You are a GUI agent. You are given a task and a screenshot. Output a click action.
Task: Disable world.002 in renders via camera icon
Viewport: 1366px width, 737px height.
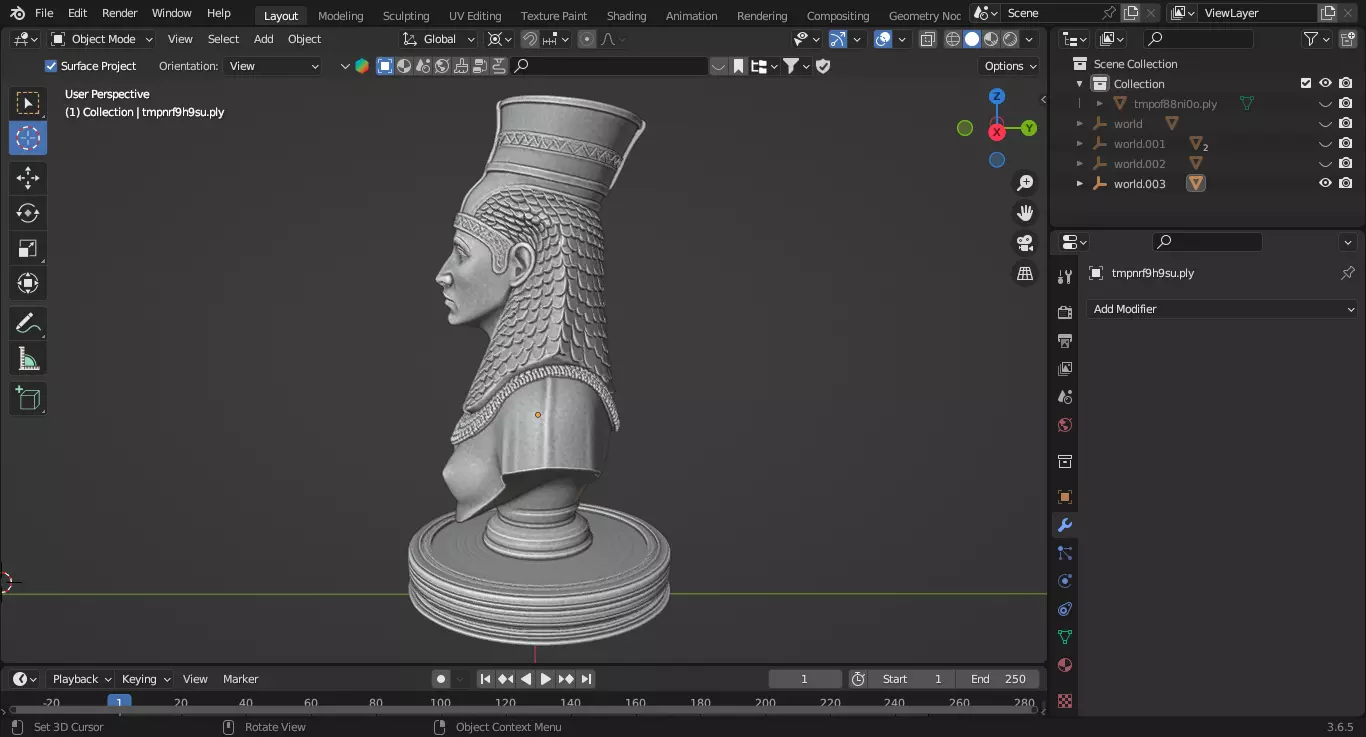(1346, 164)
